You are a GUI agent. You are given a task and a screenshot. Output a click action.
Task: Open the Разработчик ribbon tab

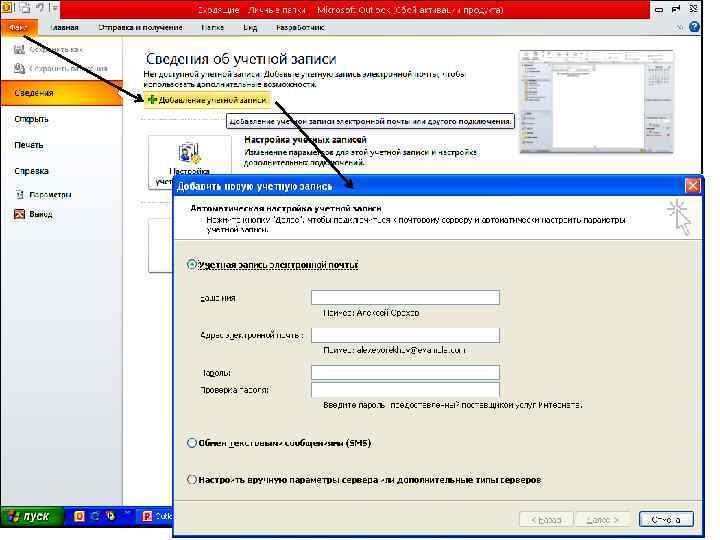(x=300, y=28)
